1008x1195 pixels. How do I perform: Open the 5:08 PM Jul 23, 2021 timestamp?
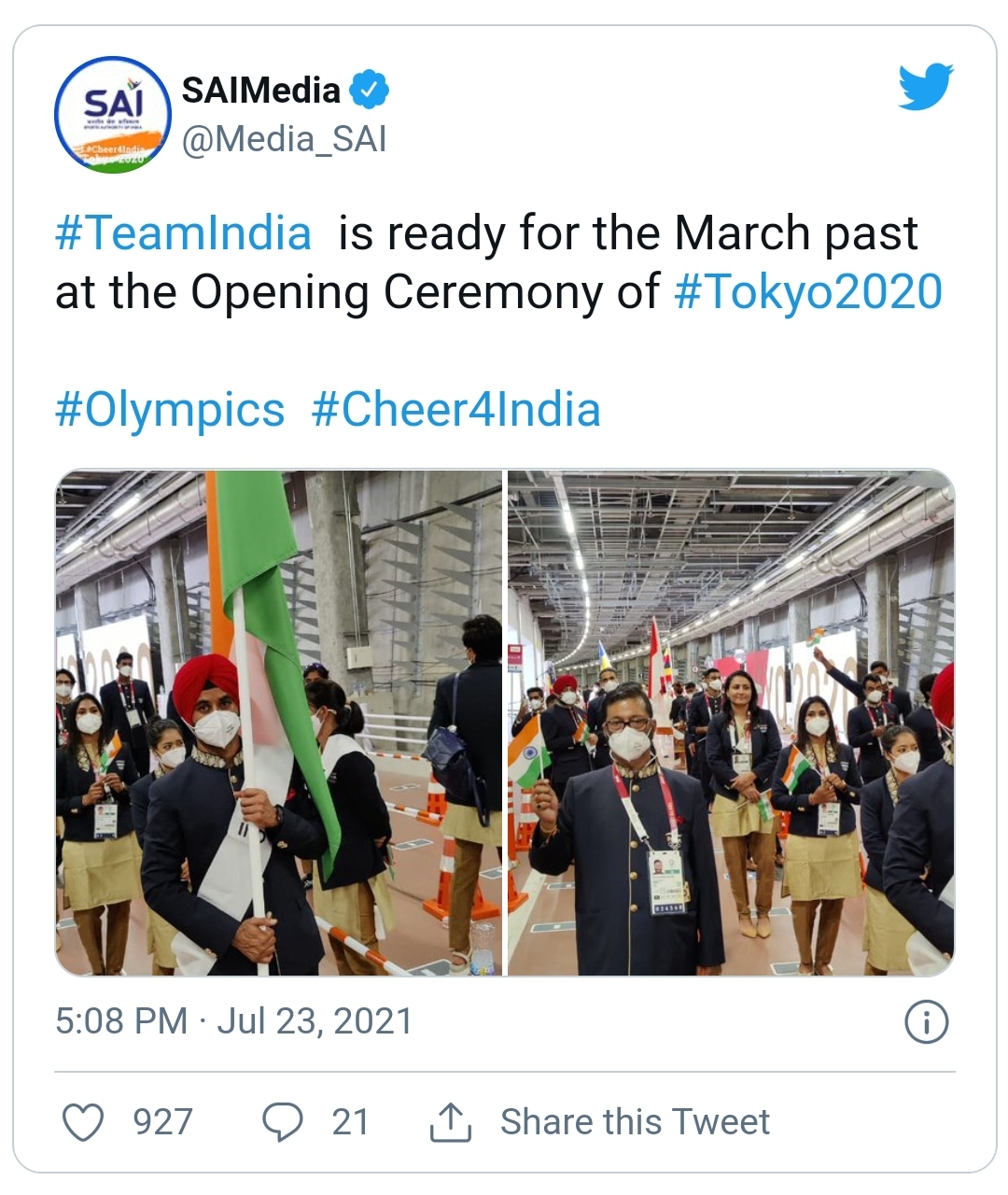point(233,1021)
